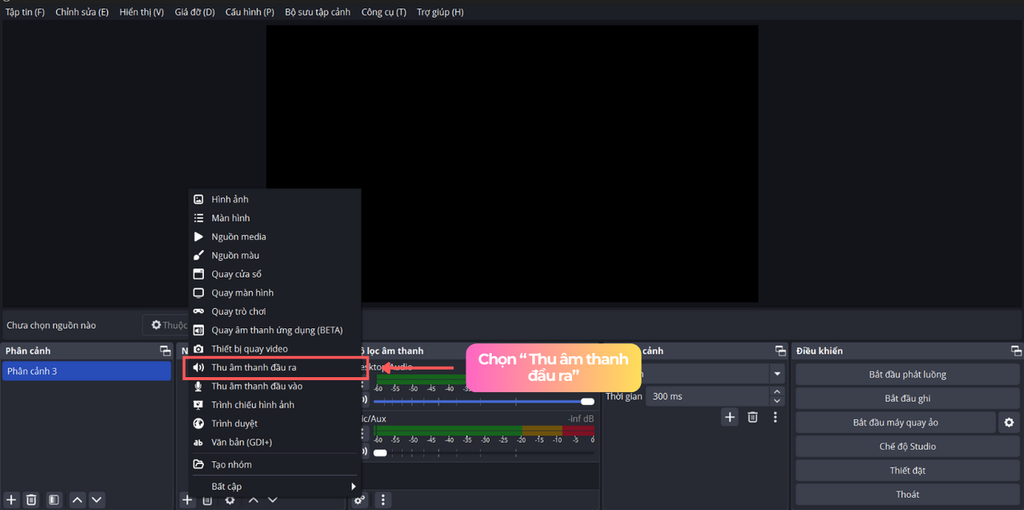Open the Trợ giúp (H) menu

point(440,12)
